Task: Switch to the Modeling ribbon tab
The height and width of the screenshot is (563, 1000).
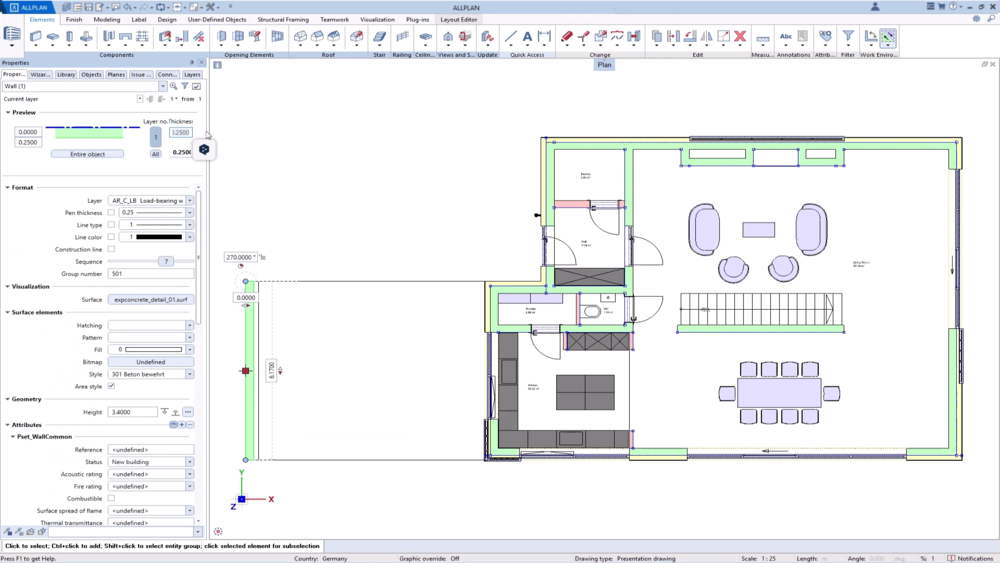Action: tap(107, 19)
